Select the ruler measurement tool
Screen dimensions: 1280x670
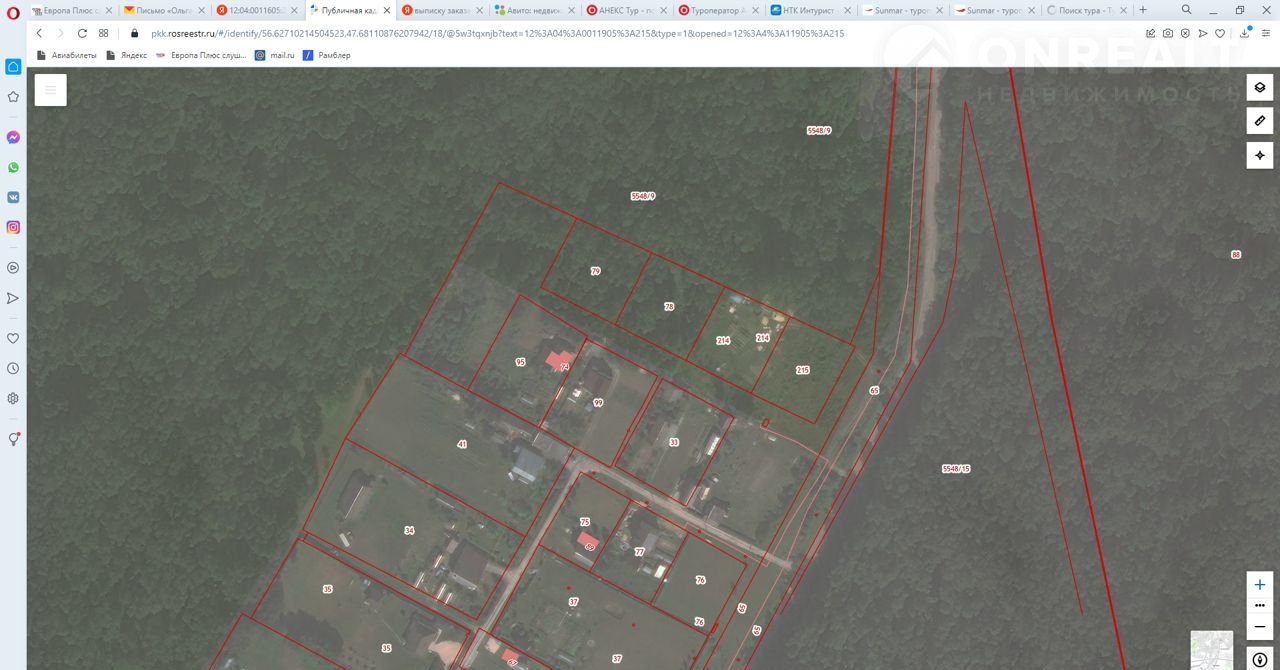1259,121
